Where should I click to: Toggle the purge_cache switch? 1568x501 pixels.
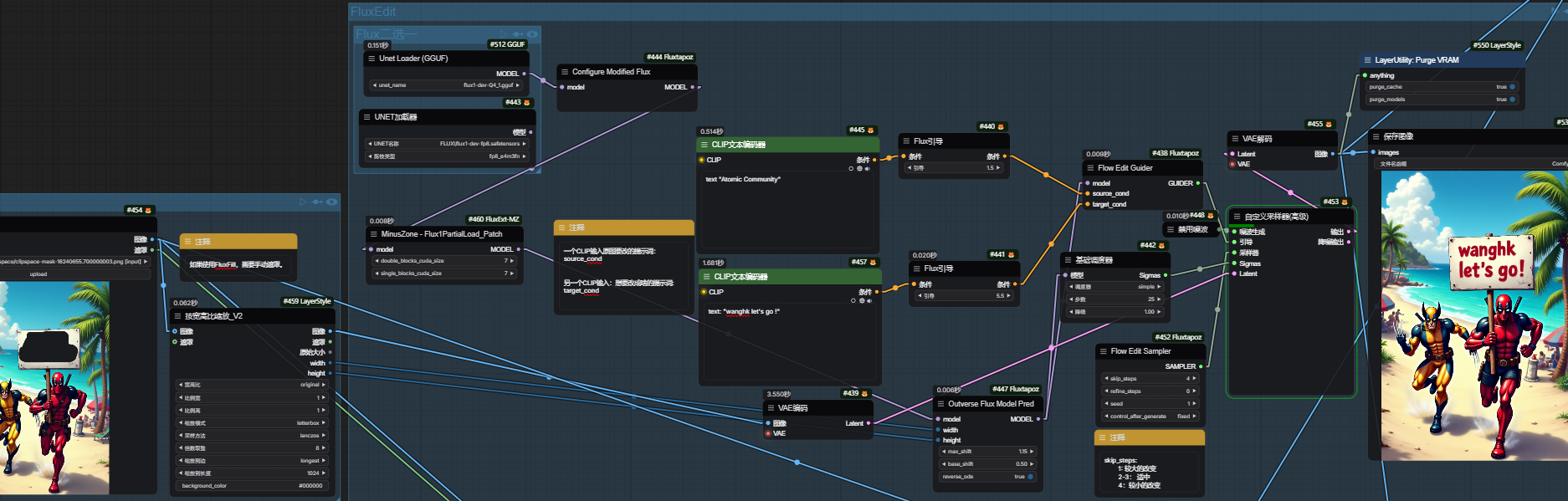(1512, 87)
